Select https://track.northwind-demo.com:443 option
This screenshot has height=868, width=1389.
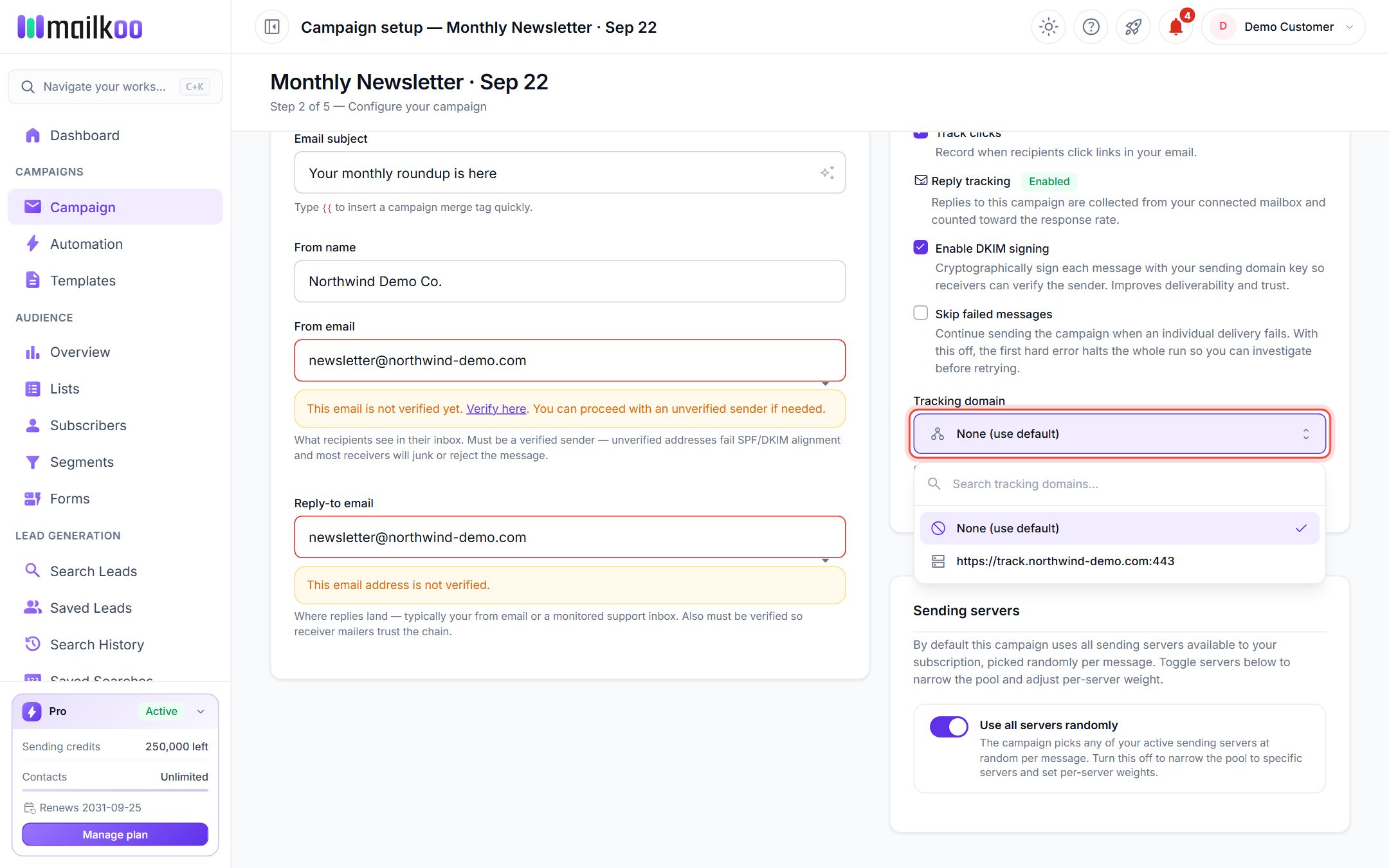1119,561
